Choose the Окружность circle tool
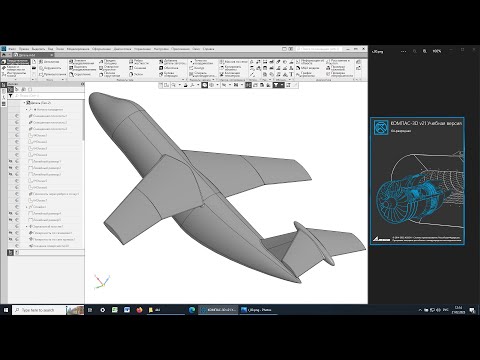The width and height of the screenshot is (480, 360). pyautogui.click(x=50, y=68)
